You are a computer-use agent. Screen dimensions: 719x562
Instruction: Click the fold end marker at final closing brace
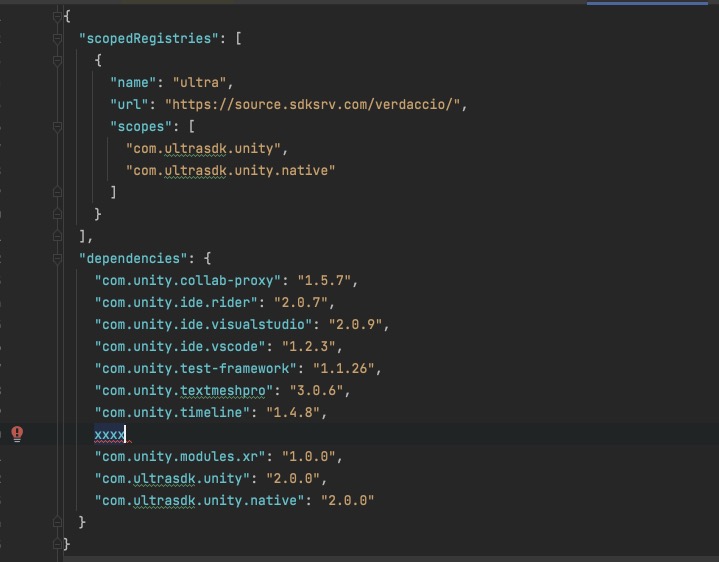[x=58, y=544]
